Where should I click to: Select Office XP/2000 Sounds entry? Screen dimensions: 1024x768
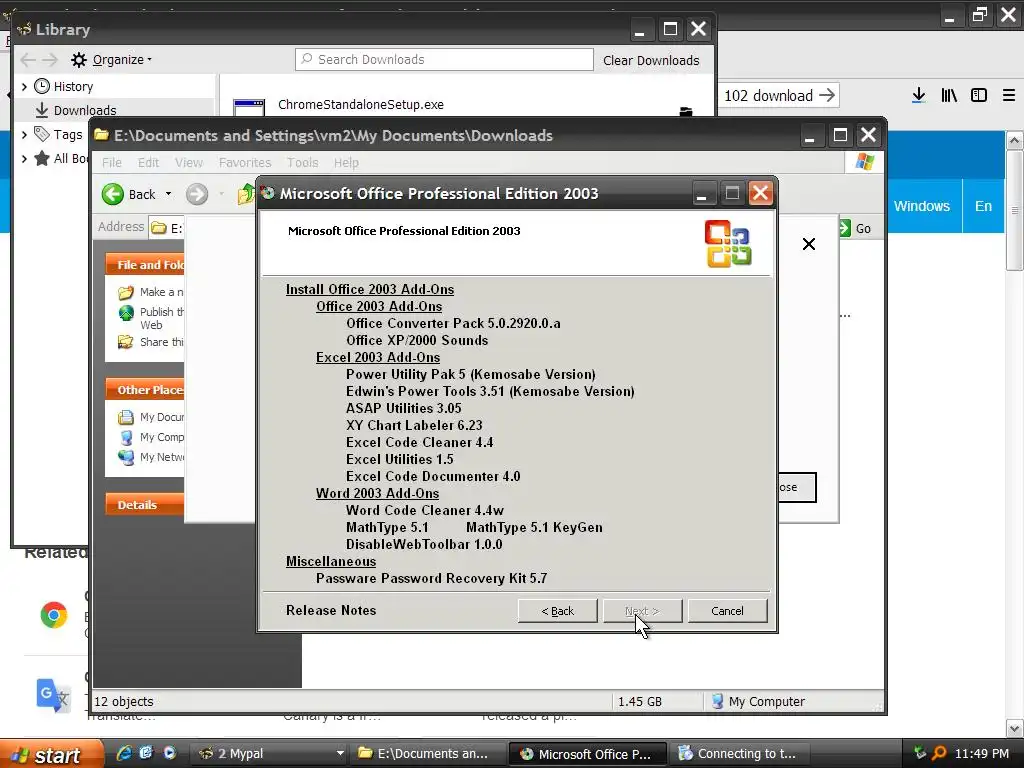(417, 340)
